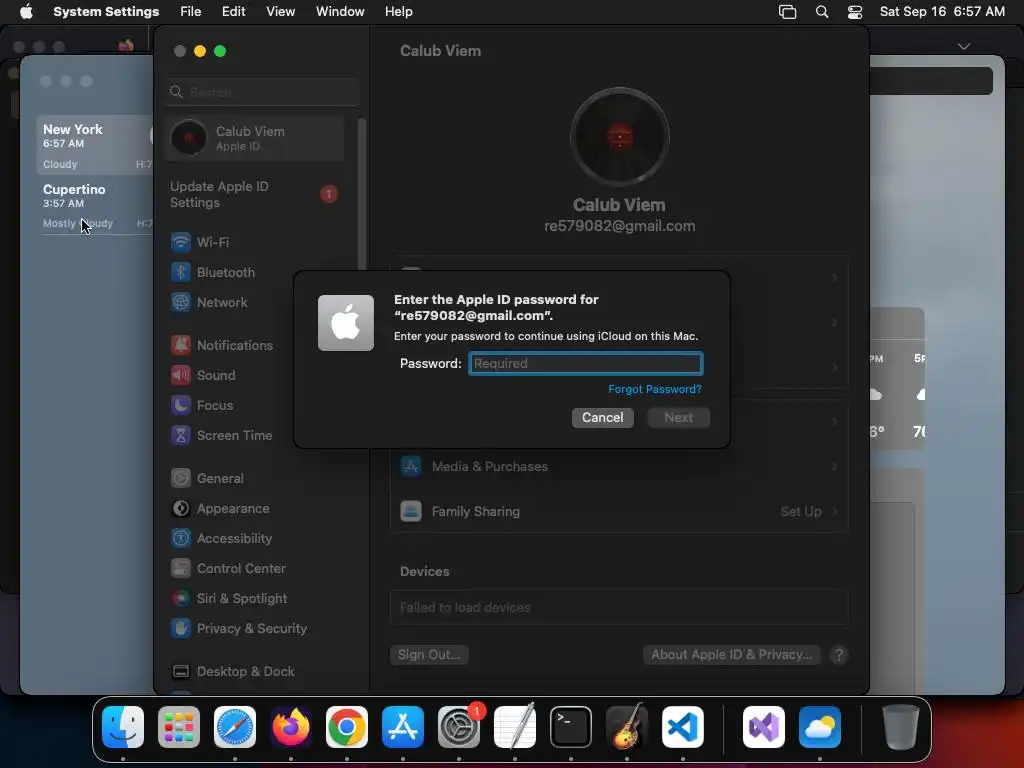Open Update Apple ID Settings item
1024x768 pixels.
coord(255,194)
